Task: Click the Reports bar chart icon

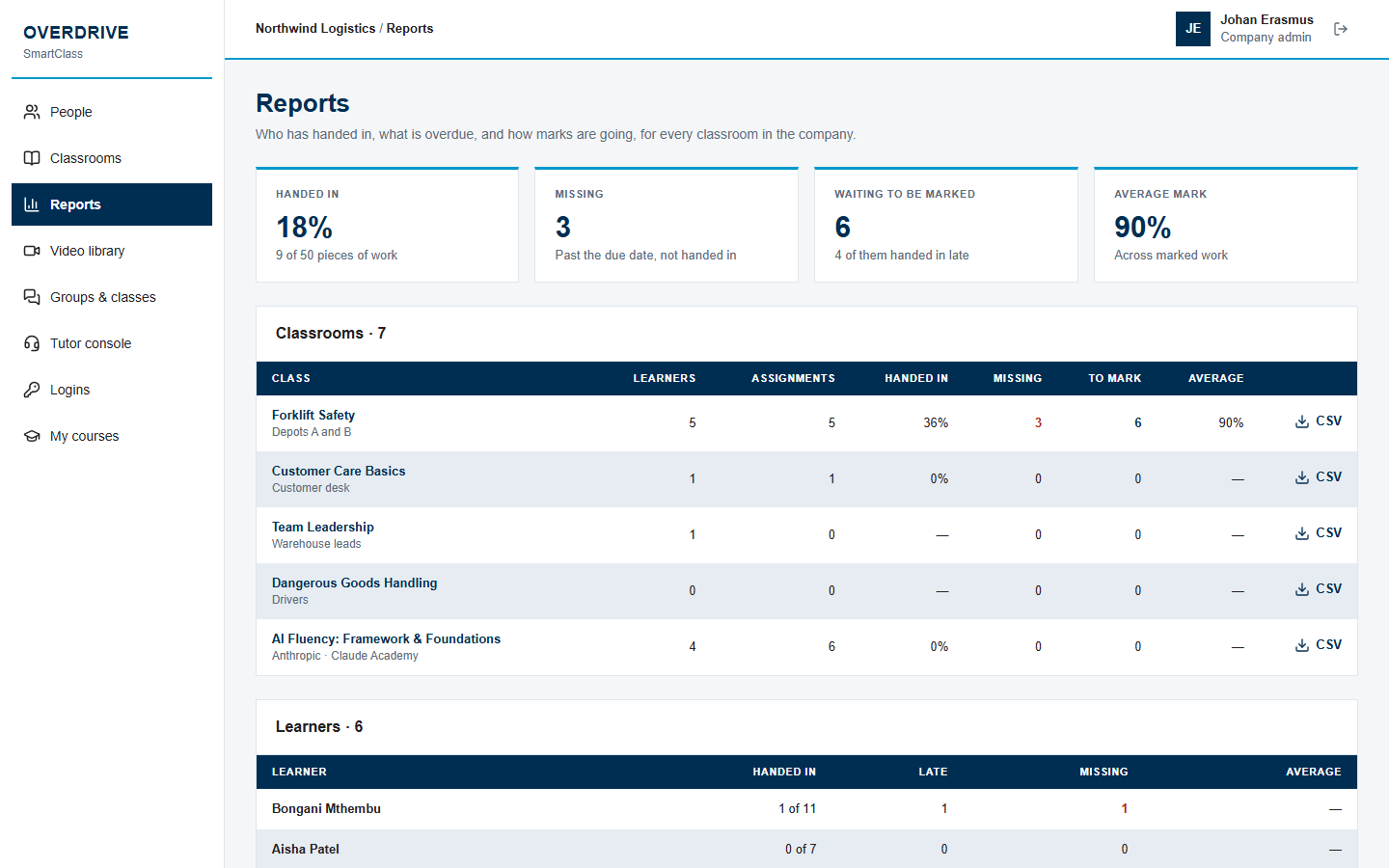Action: 32,204
